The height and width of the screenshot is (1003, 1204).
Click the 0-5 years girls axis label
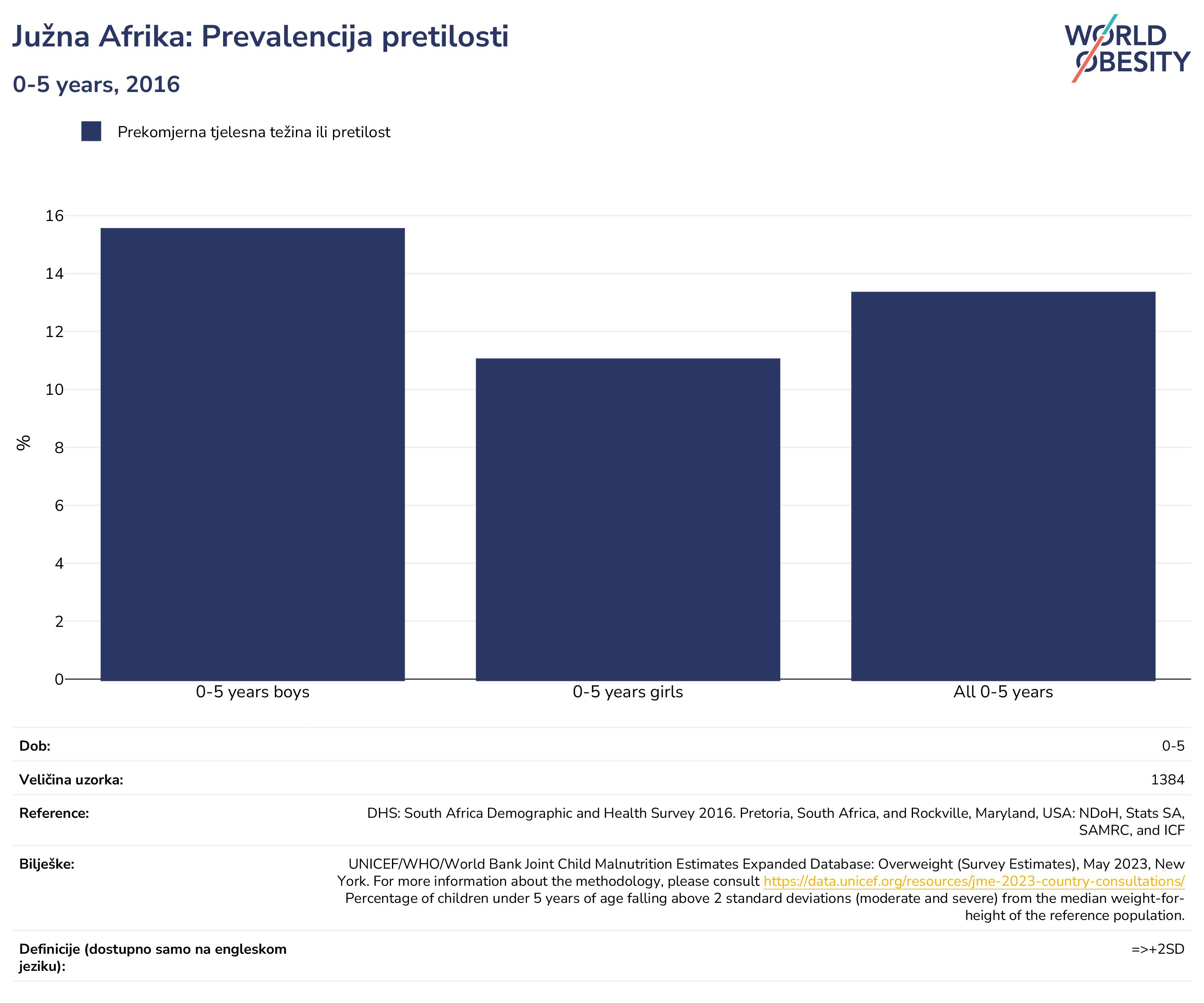(x=628, y=692)
